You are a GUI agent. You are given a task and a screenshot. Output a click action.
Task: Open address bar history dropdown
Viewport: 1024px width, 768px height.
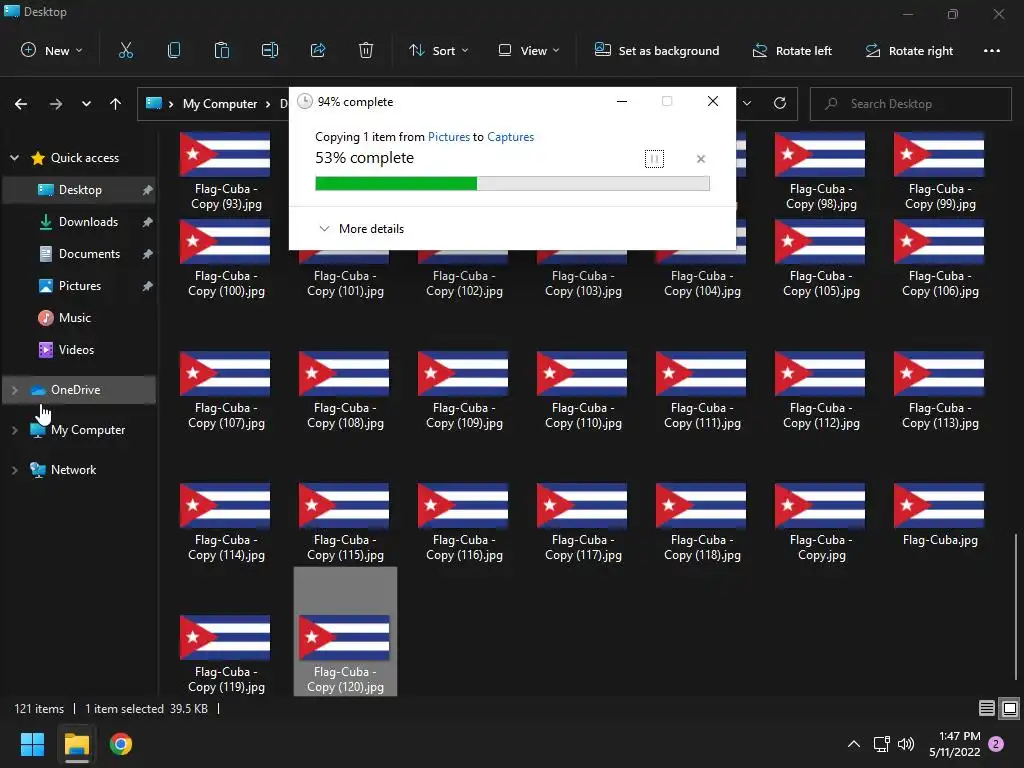(747, 103)
